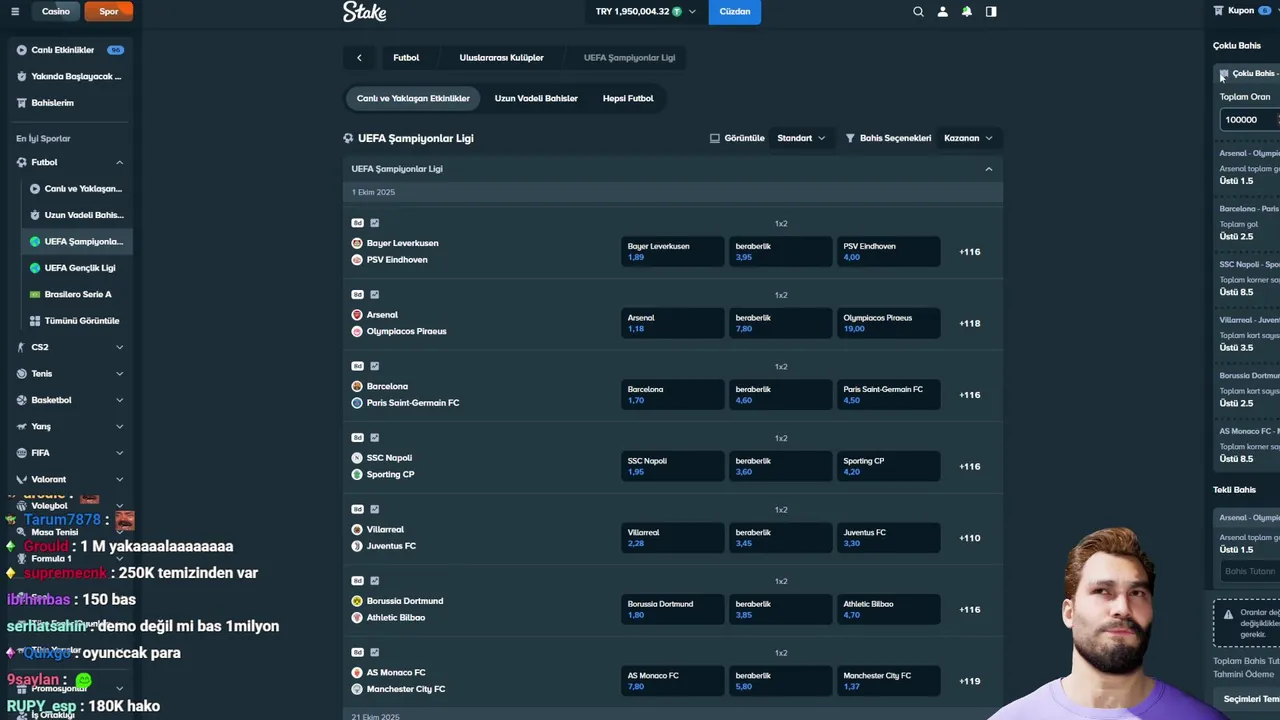Click the Stake logo

coord(364,12)
